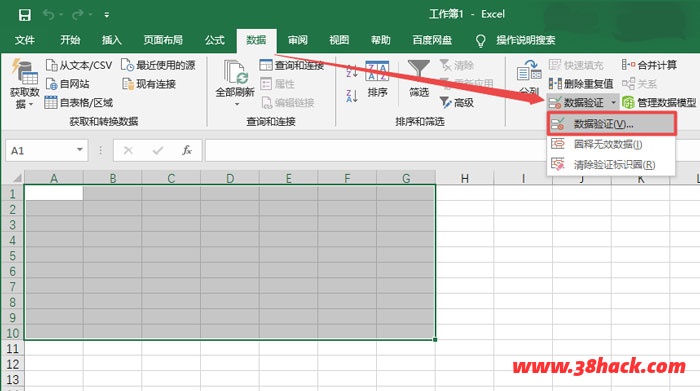700x391 pixels.
Task: Expand the Name Box dropdown arrow
Action: pyautogui.click(x=79, y=150)
